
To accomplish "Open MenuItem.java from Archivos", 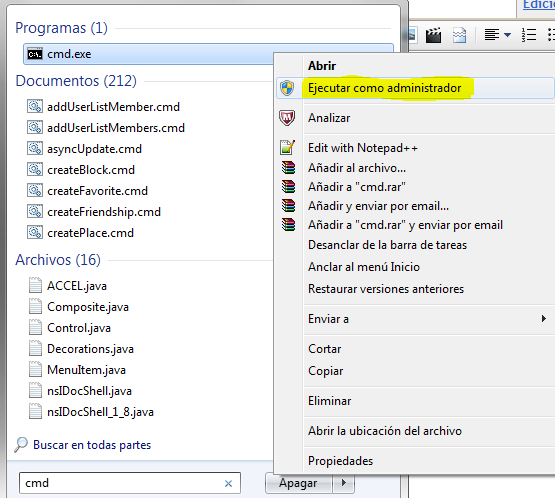I will tap(86, 370).
